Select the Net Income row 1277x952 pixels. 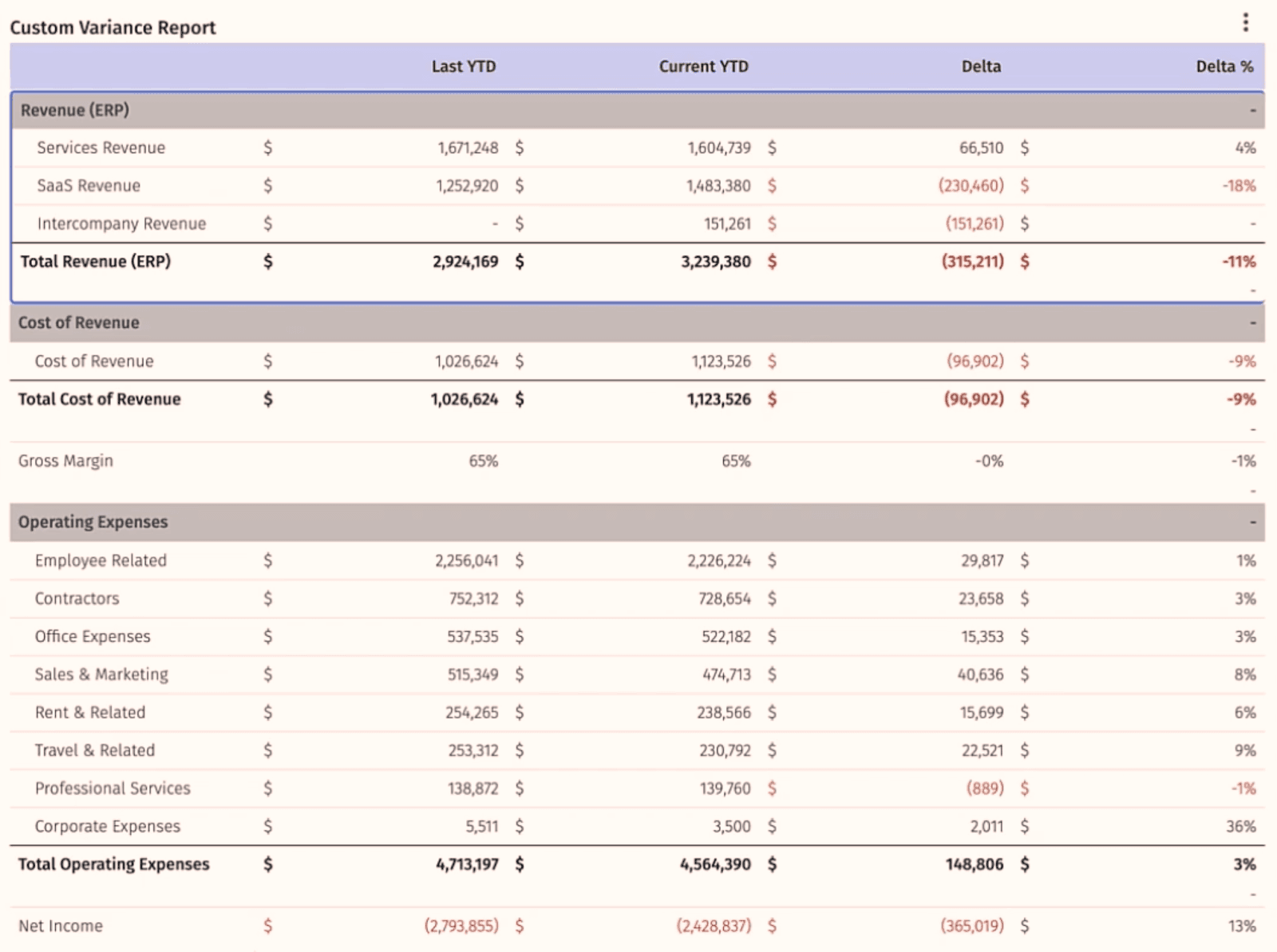click(60, 926)
